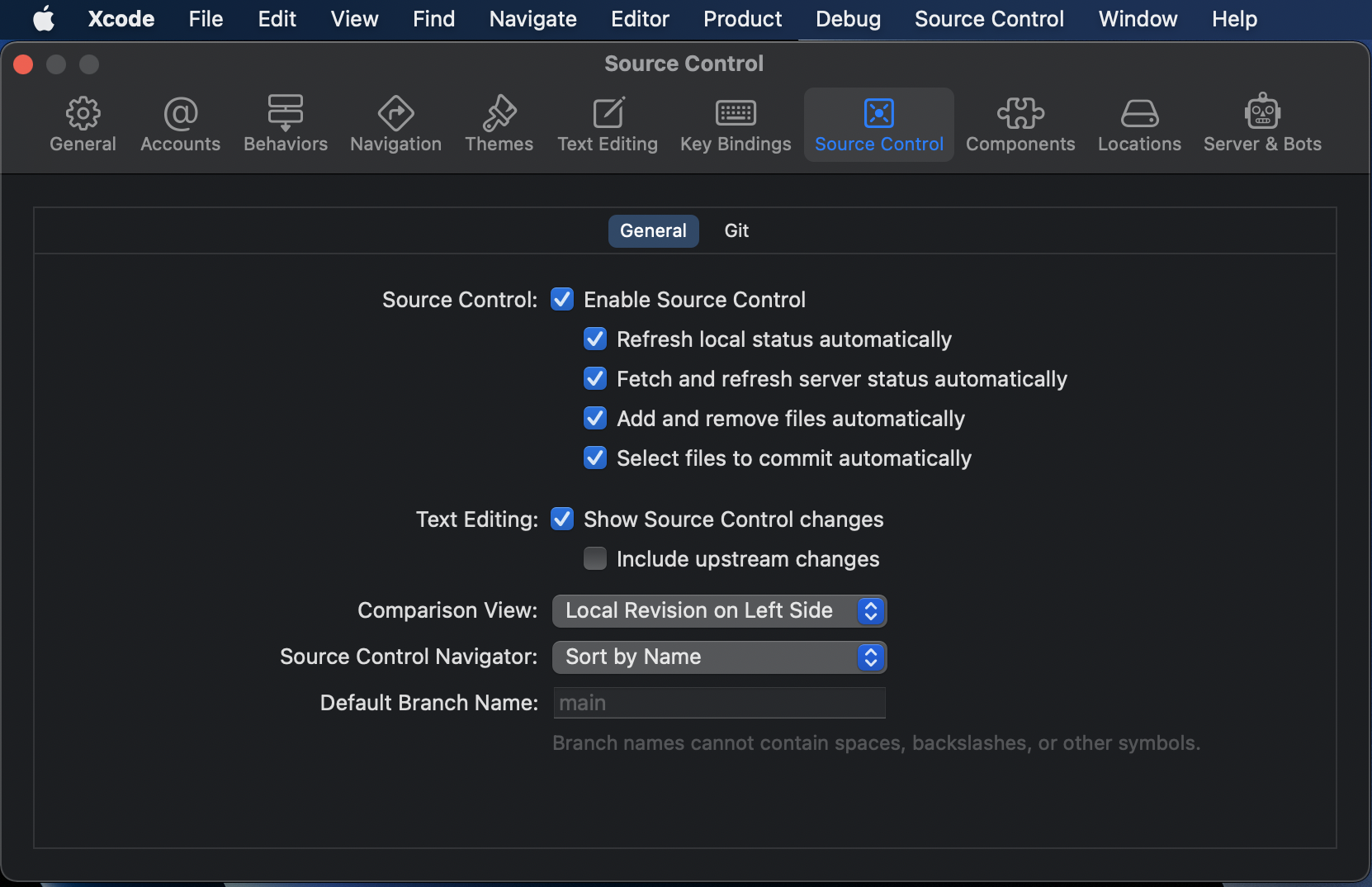Viewport: 1372px width, 887px height.
Task: Expand the Source Control Navigator sort dropdown
Action: point(719,657)
